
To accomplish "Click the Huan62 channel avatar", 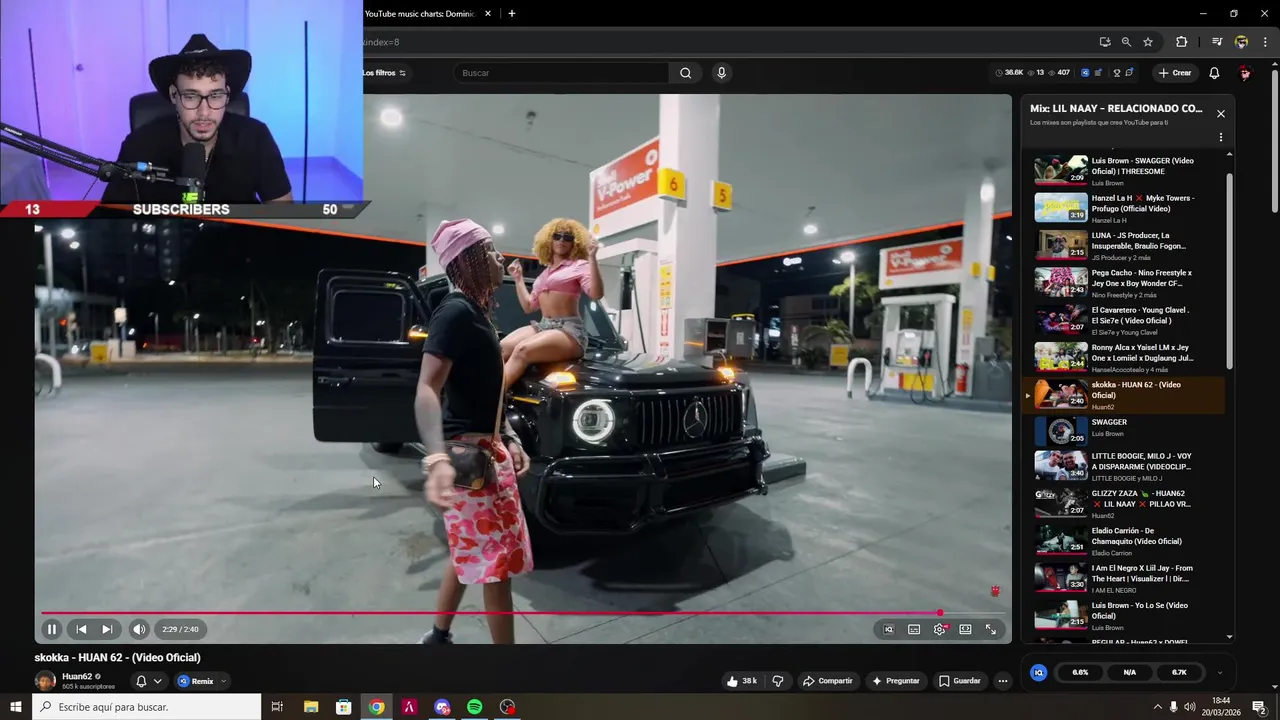I will click(45, 681).
